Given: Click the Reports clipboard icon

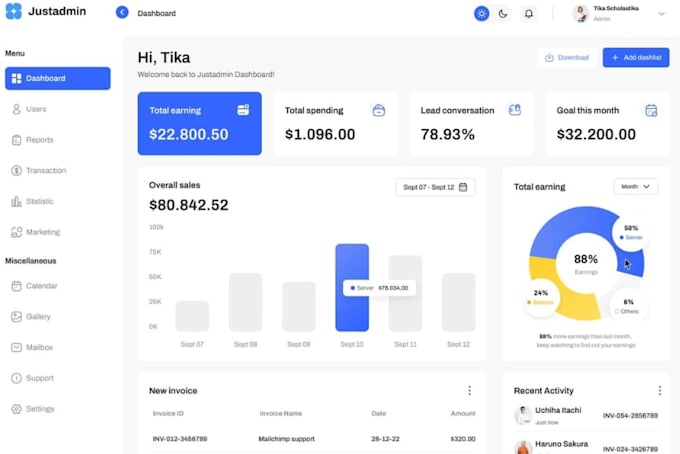Looking at the screenshot, I should click(x=16, y=140).
